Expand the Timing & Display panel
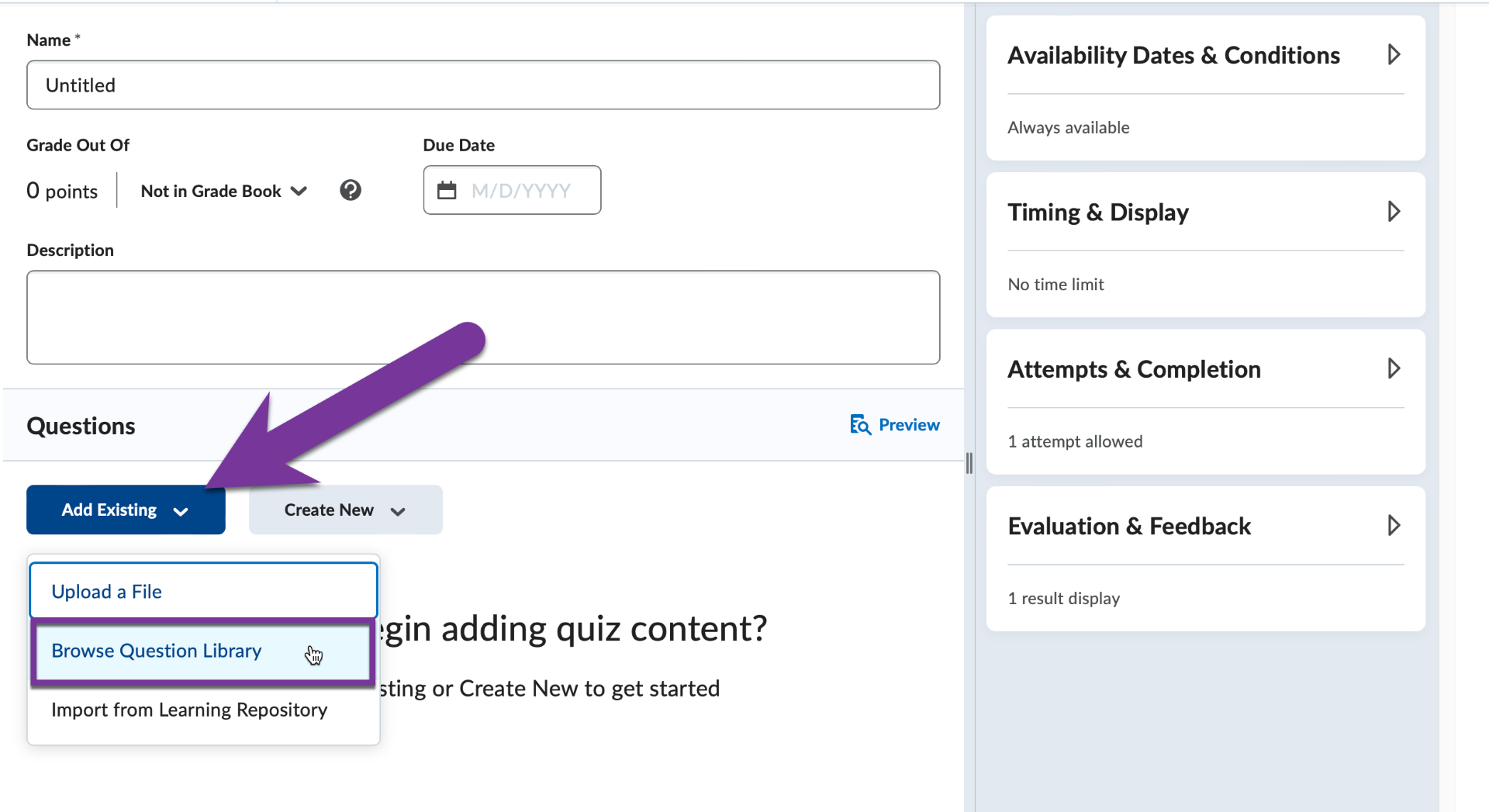1489x812 pixels. click(x=1394, y=212)
